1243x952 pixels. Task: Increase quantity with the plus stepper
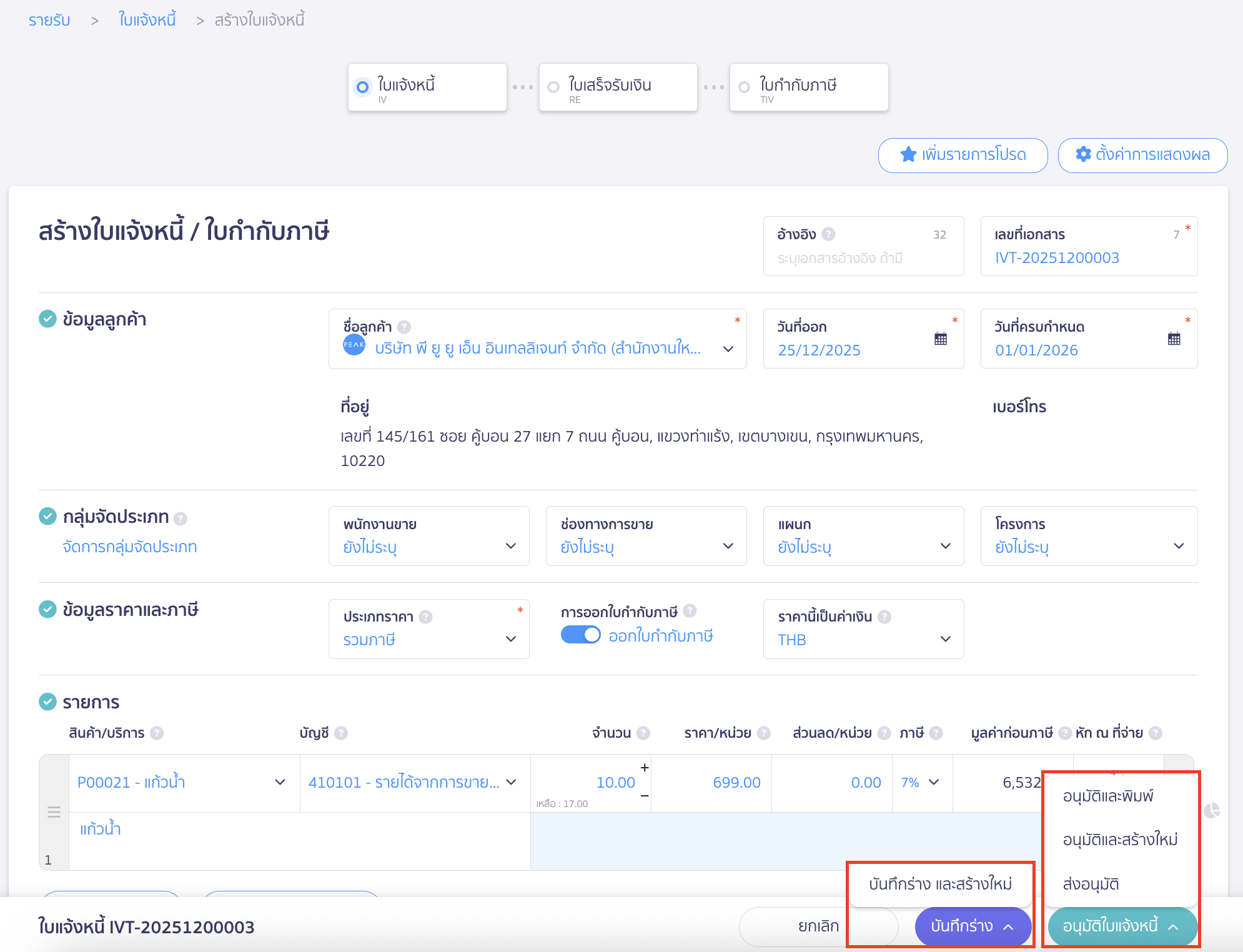[645, 768]
